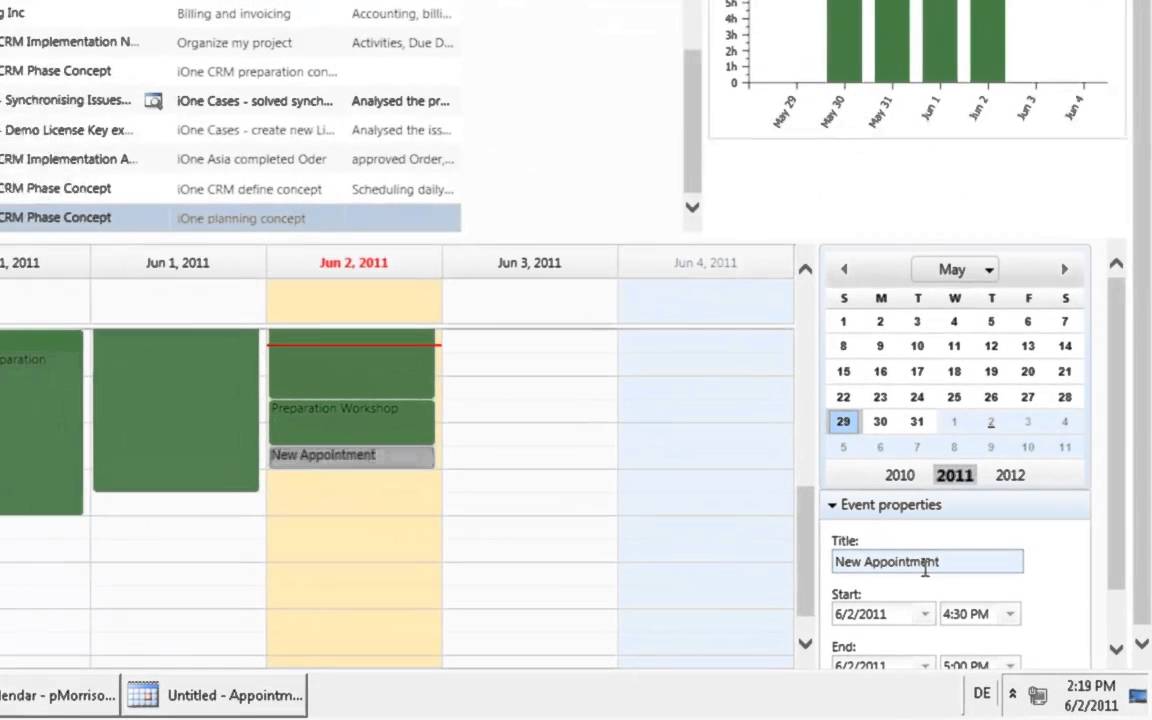
Task: Click the approved Order,... cell
Action: pyautogui.click(x=403, y=159)
